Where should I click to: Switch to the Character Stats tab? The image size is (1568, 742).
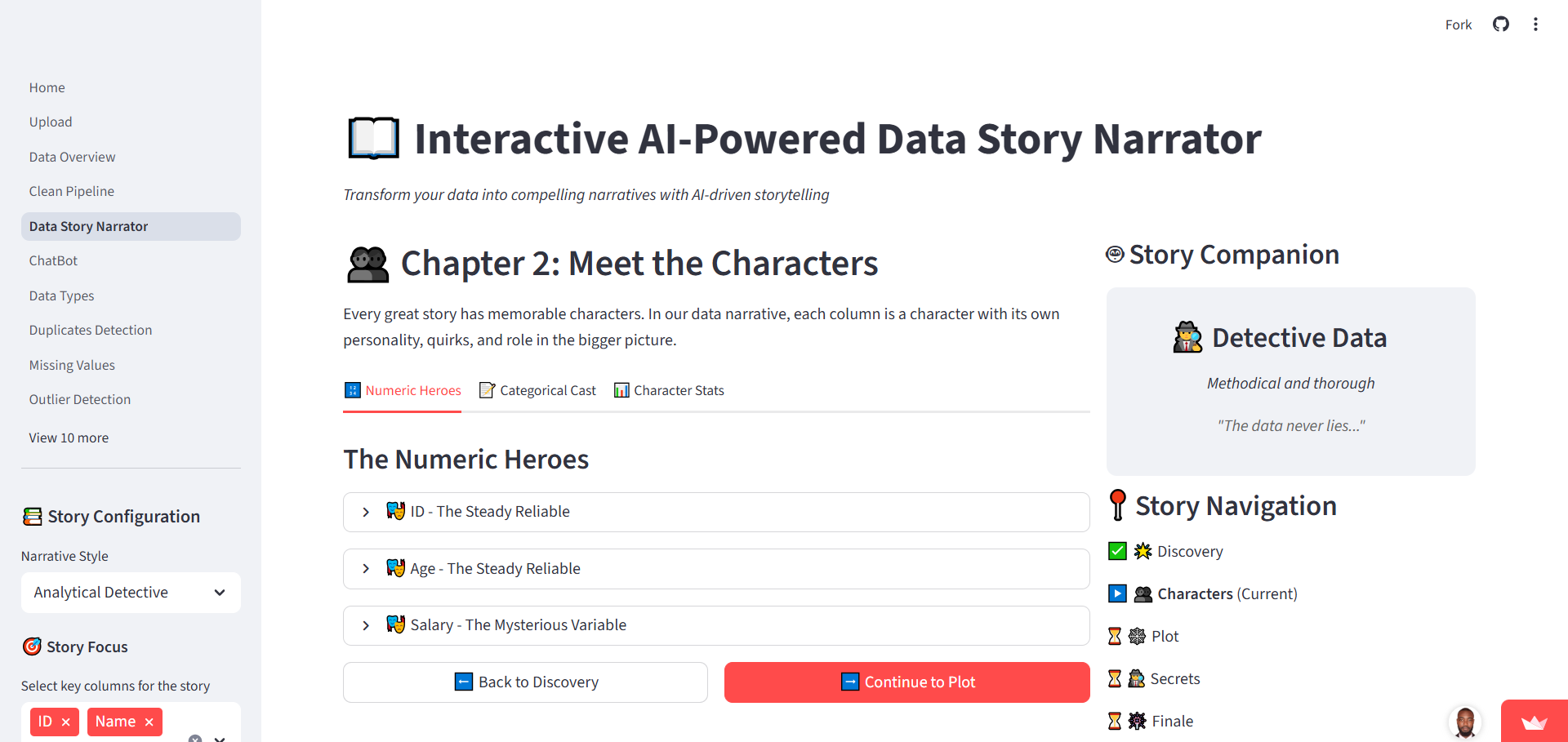pos(669,390)
